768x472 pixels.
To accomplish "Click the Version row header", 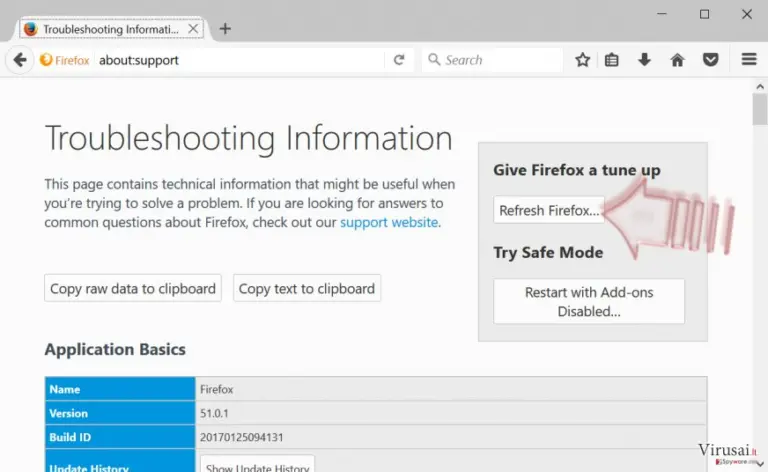I will (x=120, y=413).
